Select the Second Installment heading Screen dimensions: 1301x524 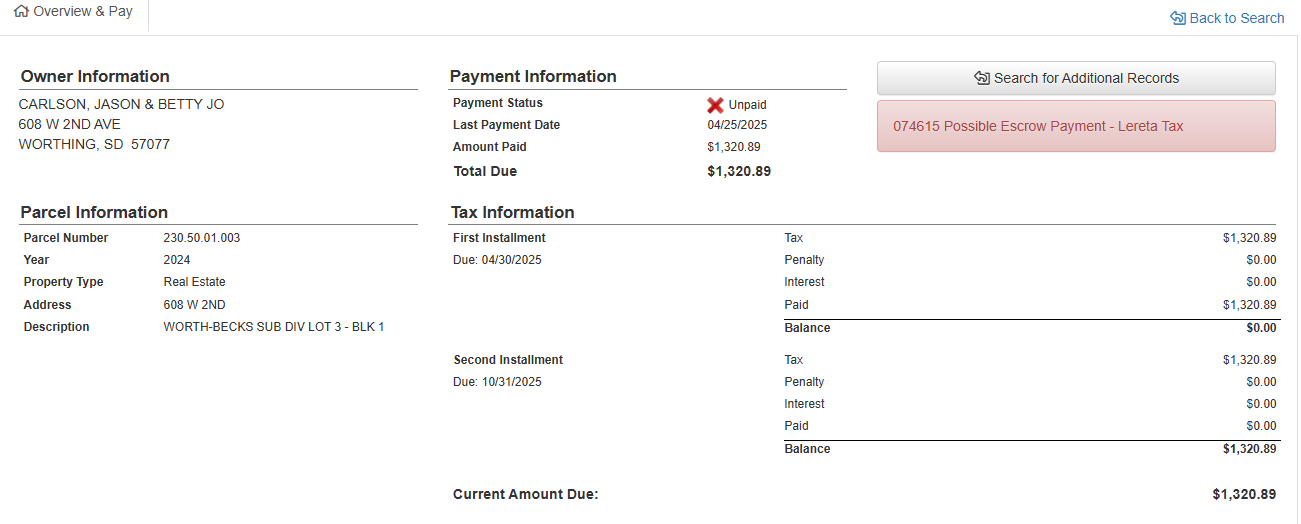tap(508, 360)
